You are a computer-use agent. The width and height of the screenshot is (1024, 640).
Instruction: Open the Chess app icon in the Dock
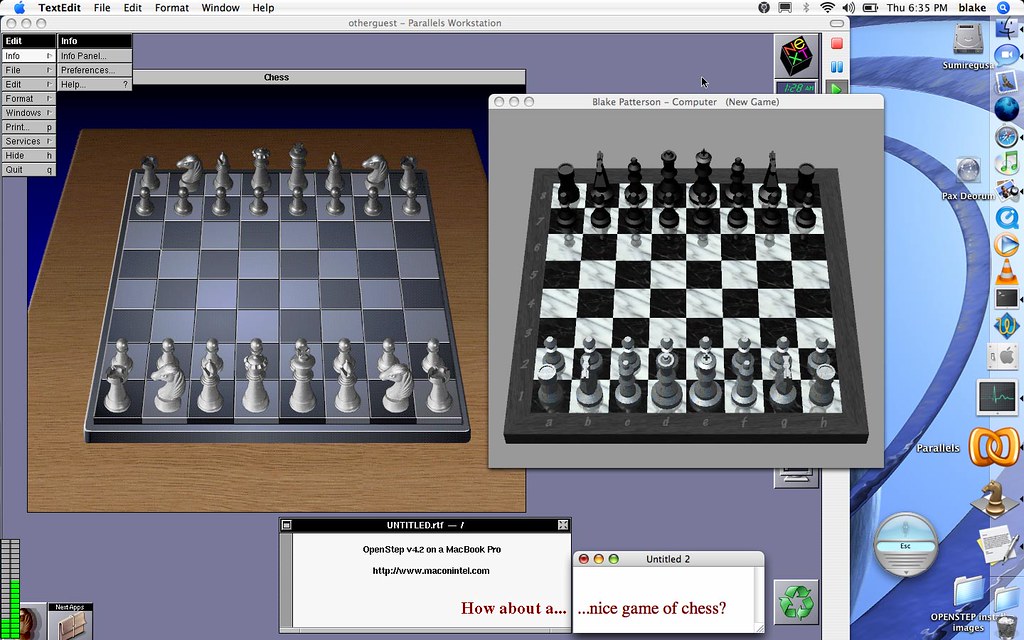(995, 500)
